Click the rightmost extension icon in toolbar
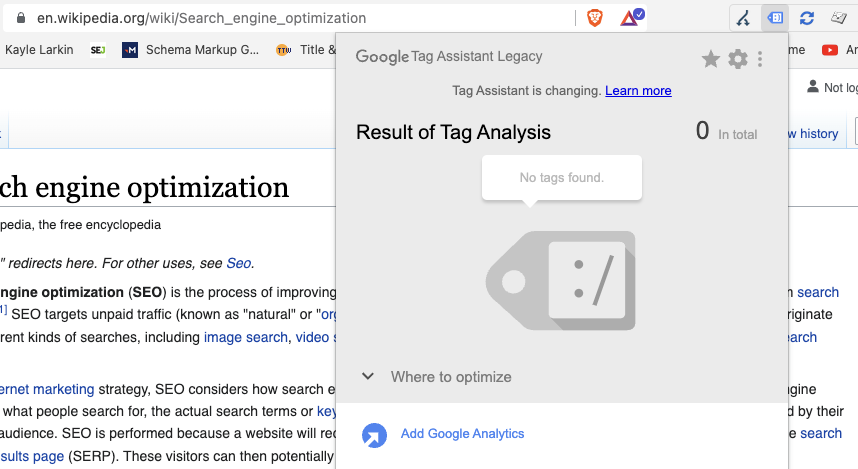Image resolution: width=858 pixels, height=469 pixels. click(838, 18)
